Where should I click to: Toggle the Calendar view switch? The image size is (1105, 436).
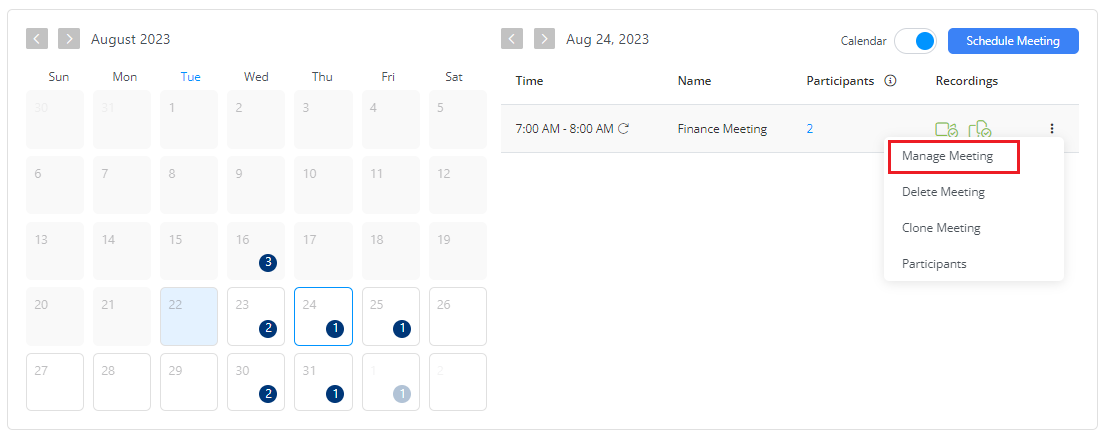pos(915,41)
